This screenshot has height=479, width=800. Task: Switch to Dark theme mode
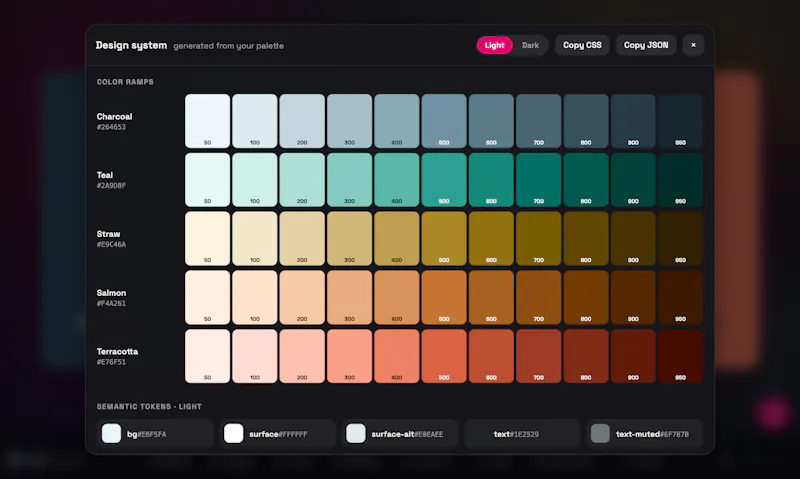pyautogui.click(x=530, y=45)
